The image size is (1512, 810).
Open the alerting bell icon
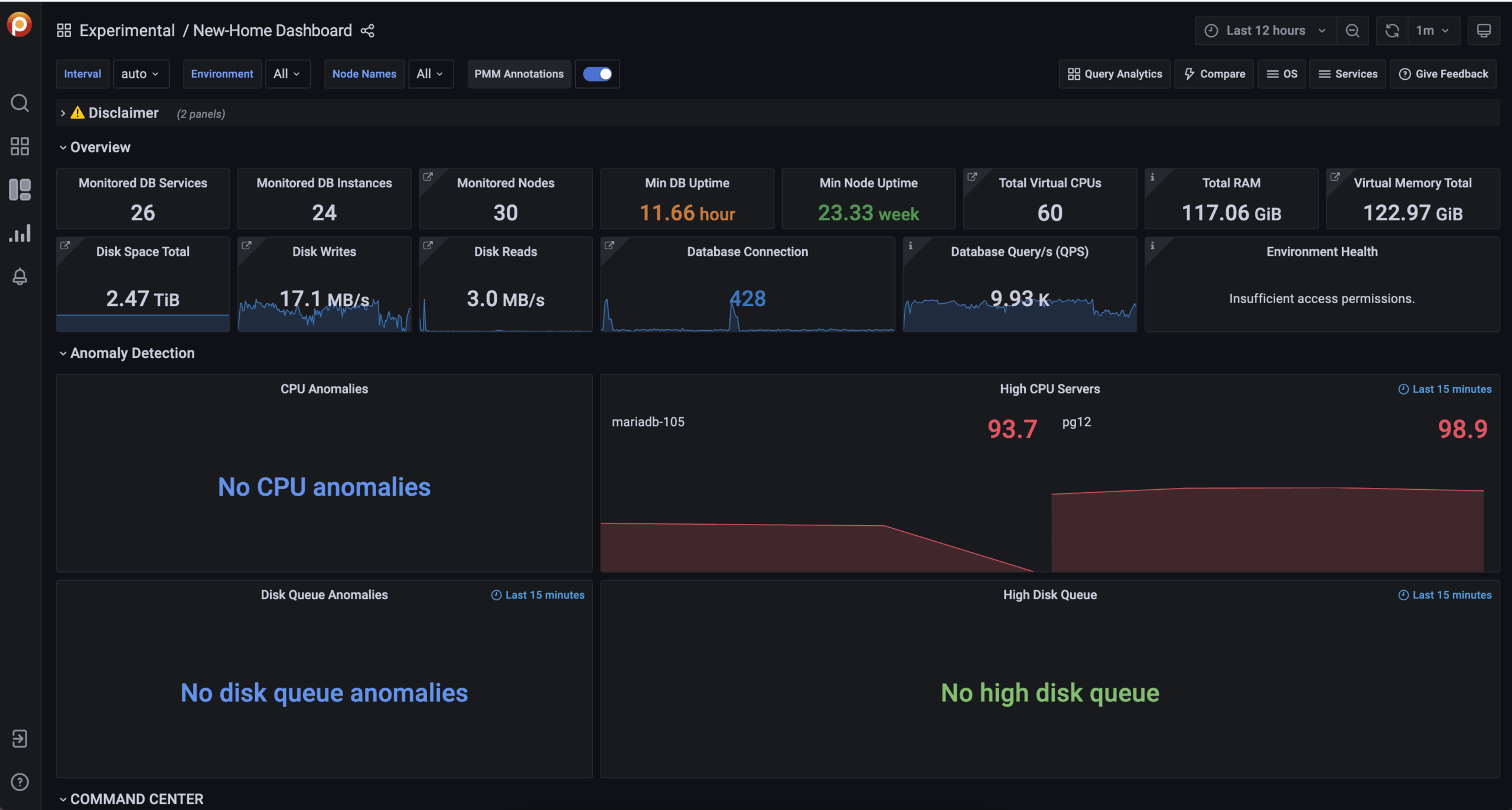pyautogui.click(x=19, y=276)
